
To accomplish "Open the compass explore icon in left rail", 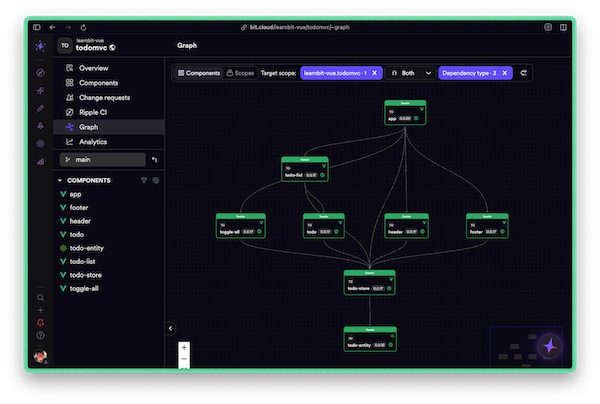I will click(40, 73).
